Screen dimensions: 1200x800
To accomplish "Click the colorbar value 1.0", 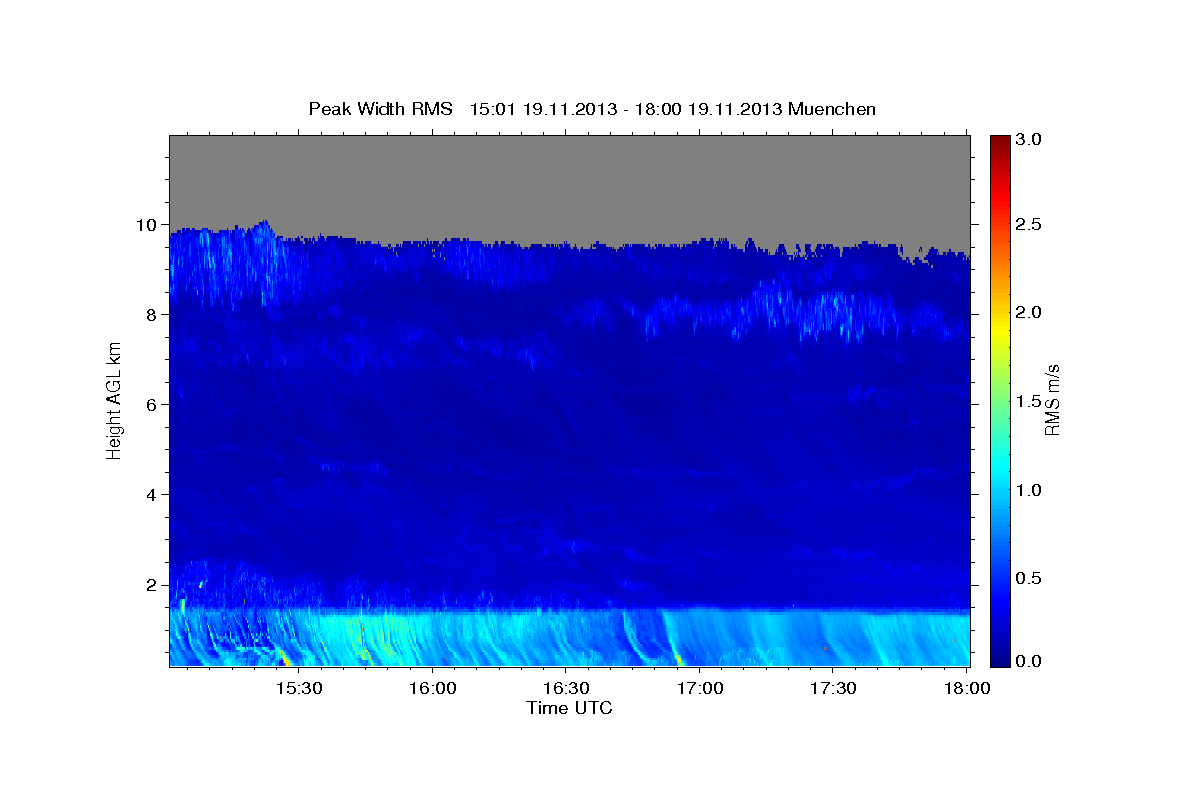I will 1030,490.
